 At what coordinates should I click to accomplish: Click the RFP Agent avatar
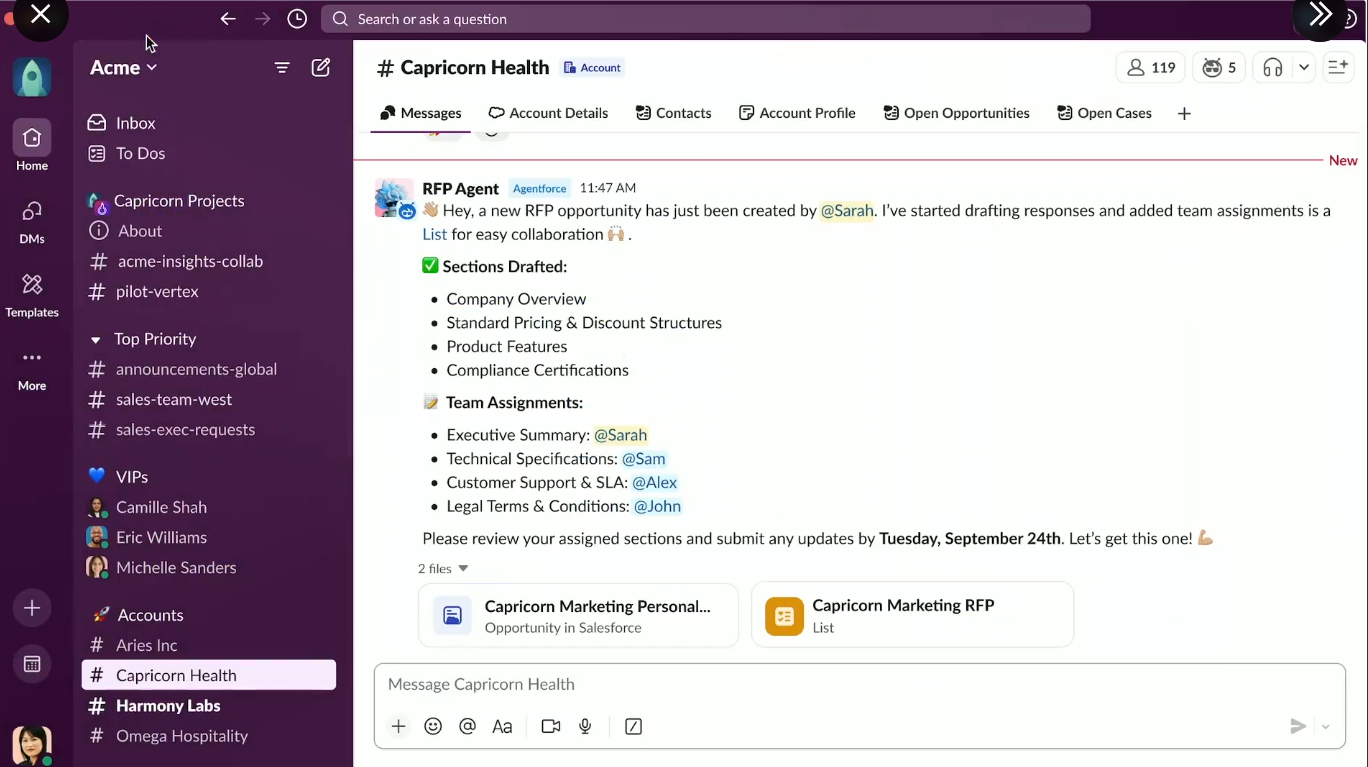tap(394, 198)
